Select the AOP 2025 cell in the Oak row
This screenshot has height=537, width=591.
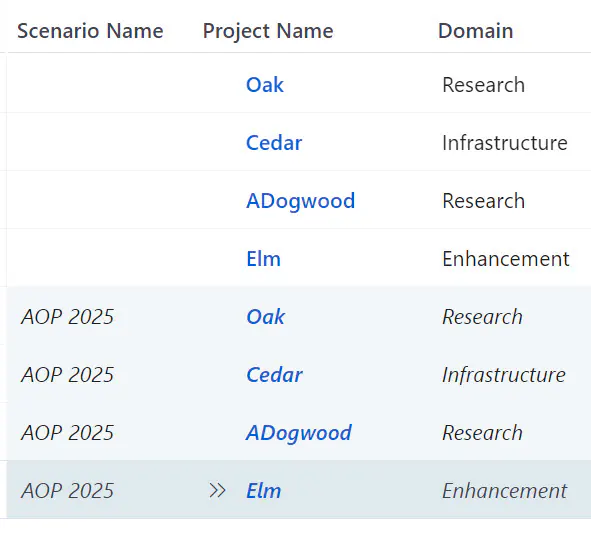[67, 317]
